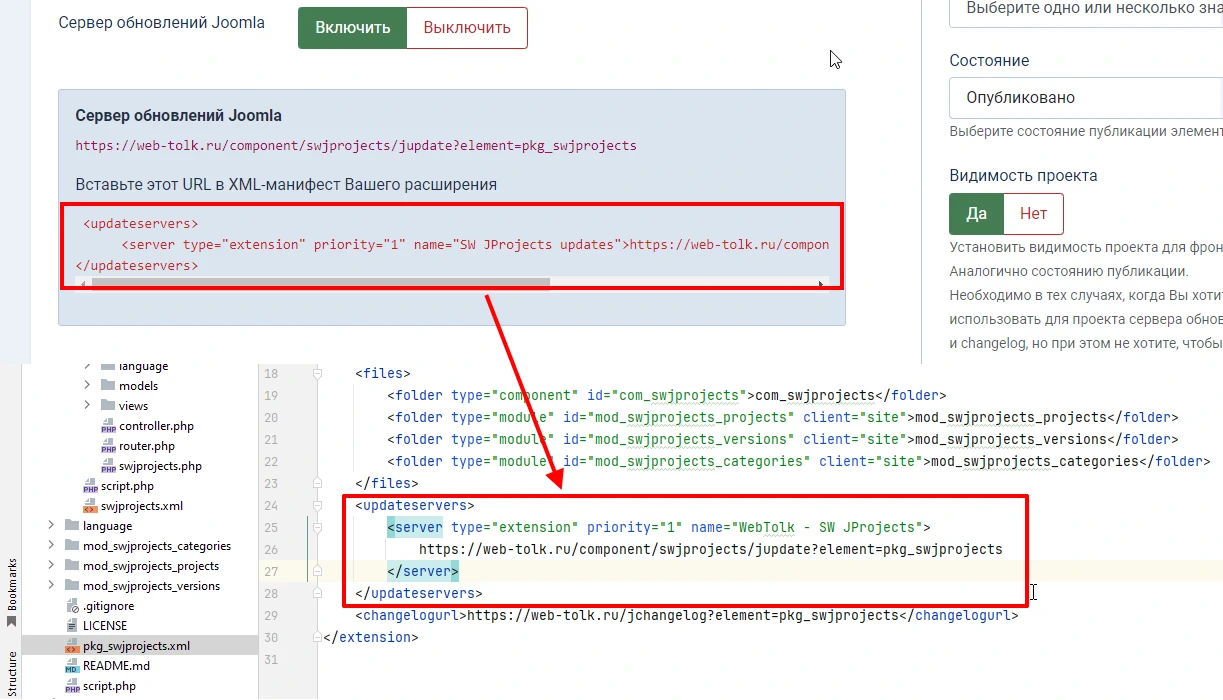Viewport: 1223px width, 700px height.
Task: Click icon of script.php above swjprojects.xml
Action: (x=91, y=486)
